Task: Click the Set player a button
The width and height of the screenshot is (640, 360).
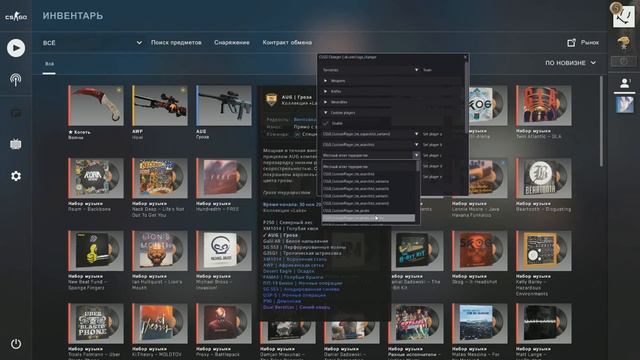Action: 432,134
